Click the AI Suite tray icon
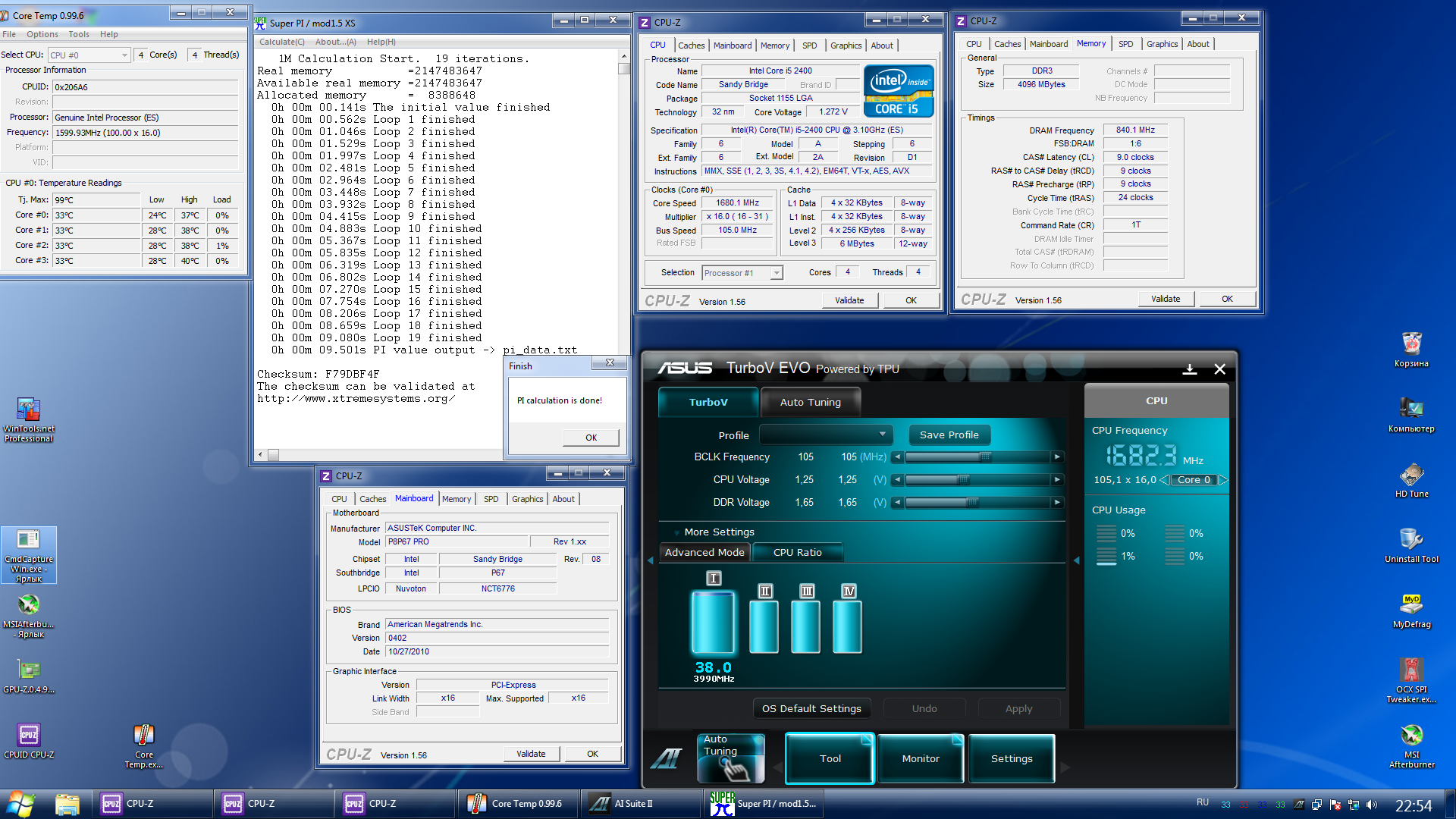 [x=1299, y=805]
